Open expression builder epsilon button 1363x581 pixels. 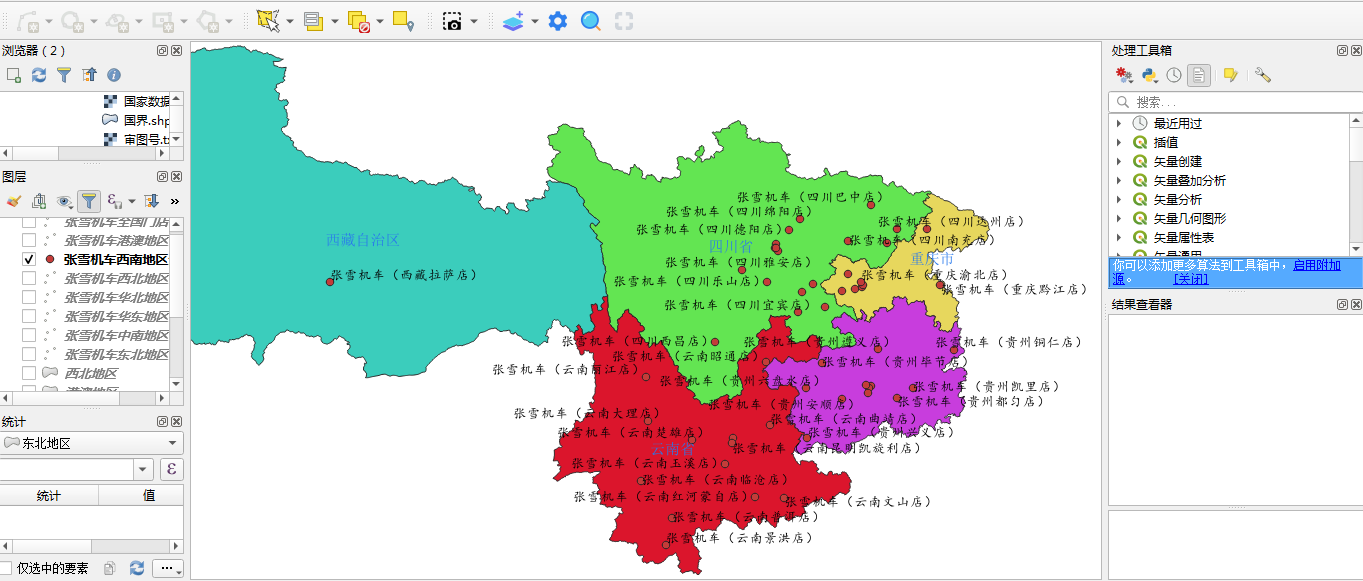click(x=171, y=469)
